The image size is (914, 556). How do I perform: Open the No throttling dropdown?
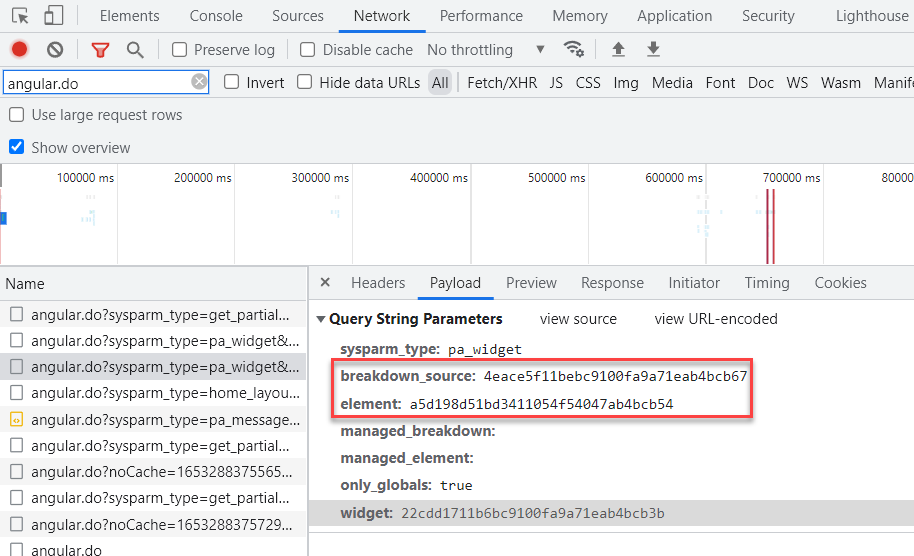[486, 50]
